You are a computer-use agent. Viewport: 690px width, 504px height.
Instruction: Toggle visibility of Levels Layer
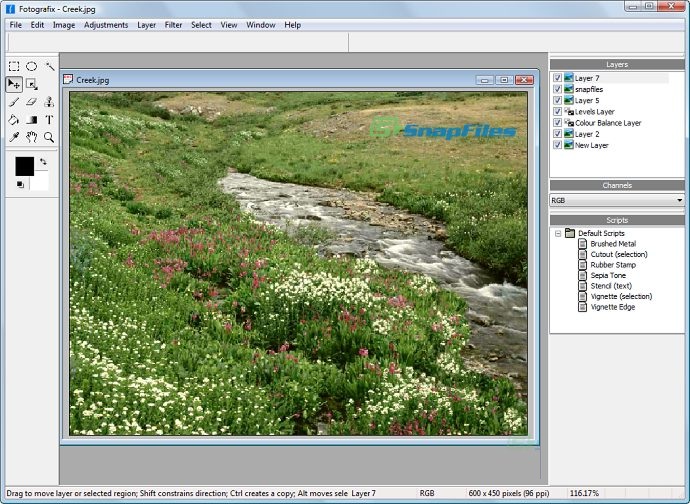pos(557,112)
